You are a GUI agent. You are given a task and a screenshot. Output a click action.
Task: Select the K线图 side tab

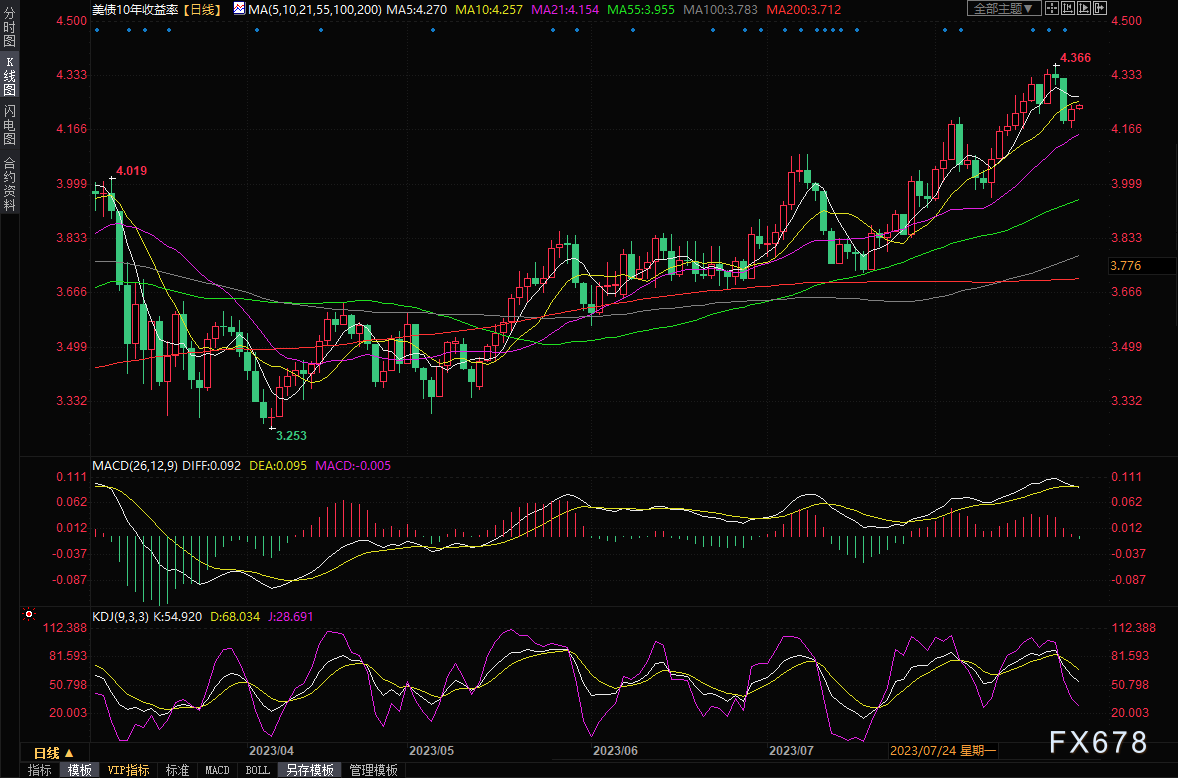9,78
